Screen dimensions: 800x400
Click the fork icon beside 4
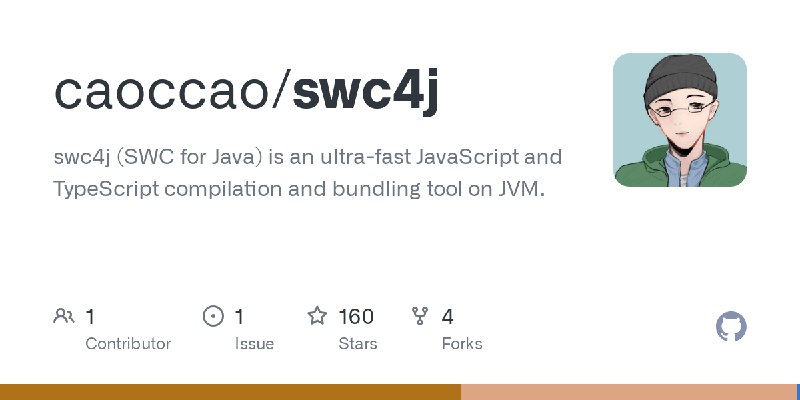point(419,316)
